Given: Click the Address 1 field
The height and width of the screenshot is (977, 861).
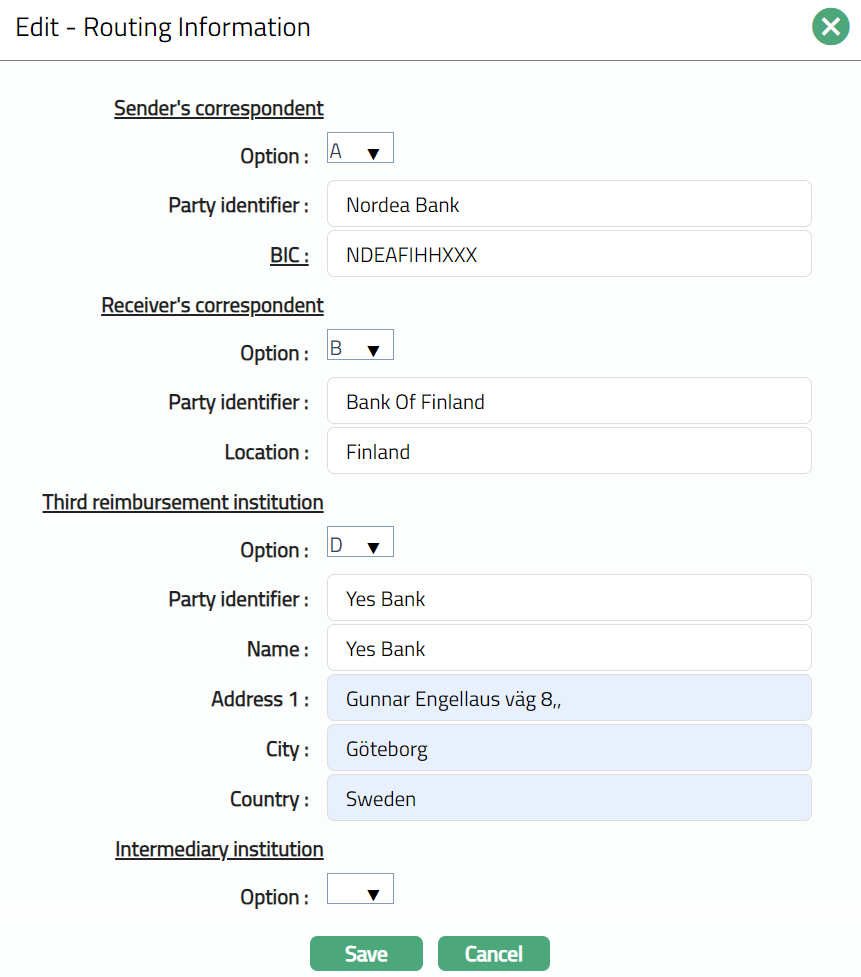Looking at the screenshot, I should [569, 698].
